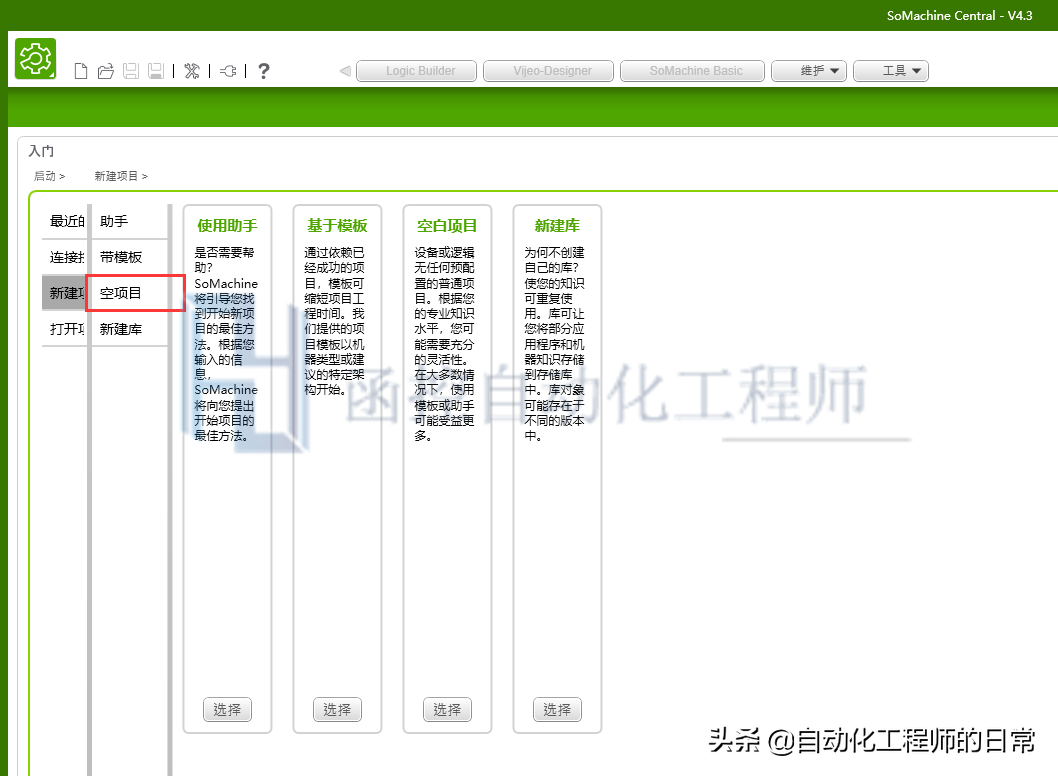Click the plug connect icon
Viewport: 1058px width, 776px height.
click(x=228, y=71)
